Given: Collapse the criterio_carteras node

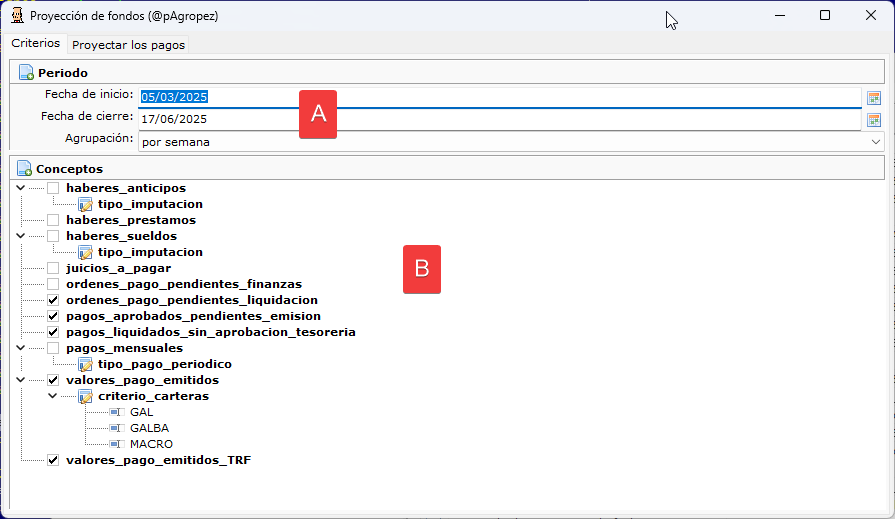Looking at the screenshot, I should coord(53,396).
